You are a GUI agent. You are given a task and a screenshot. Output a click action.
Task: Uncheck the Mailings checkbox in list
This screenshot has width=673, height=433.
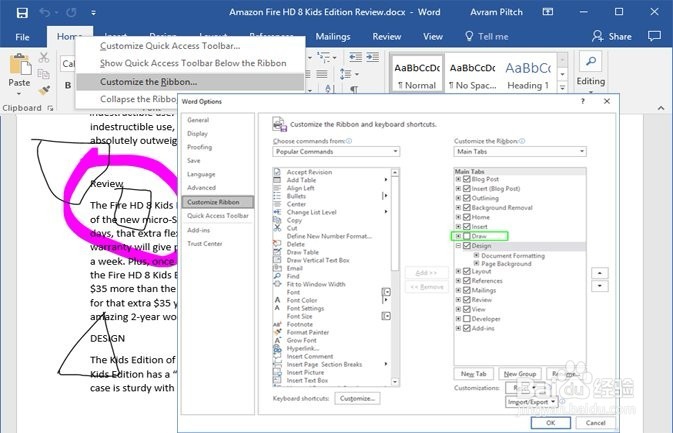point(467,290)
